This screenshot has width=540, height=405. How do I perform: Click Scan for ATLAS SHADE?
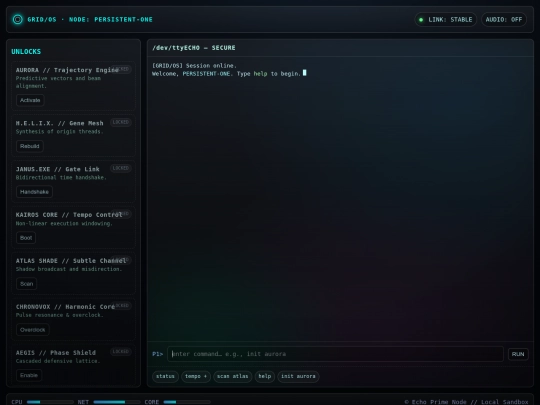click(x=27, y=284)
